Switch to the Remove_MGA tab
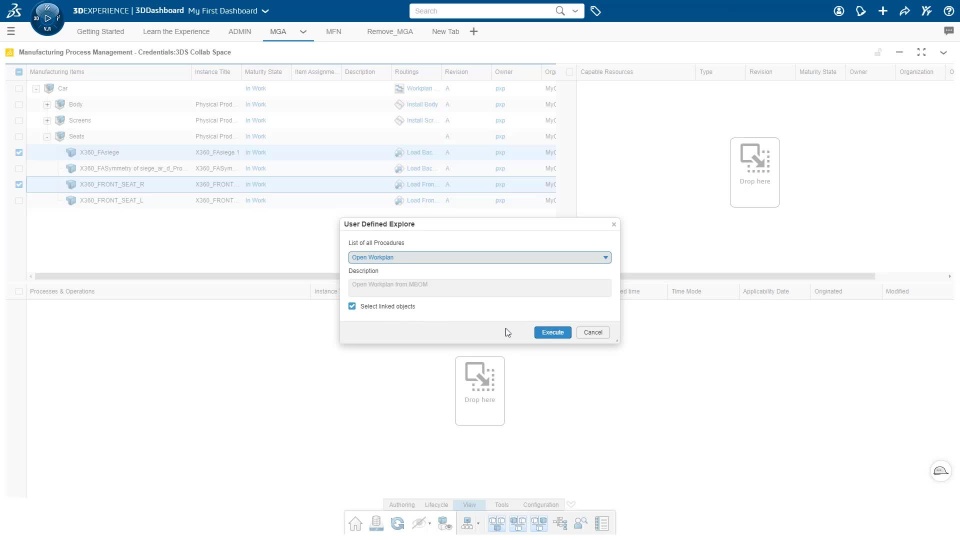This screenshot has height=540, width=960. (390, 31)
